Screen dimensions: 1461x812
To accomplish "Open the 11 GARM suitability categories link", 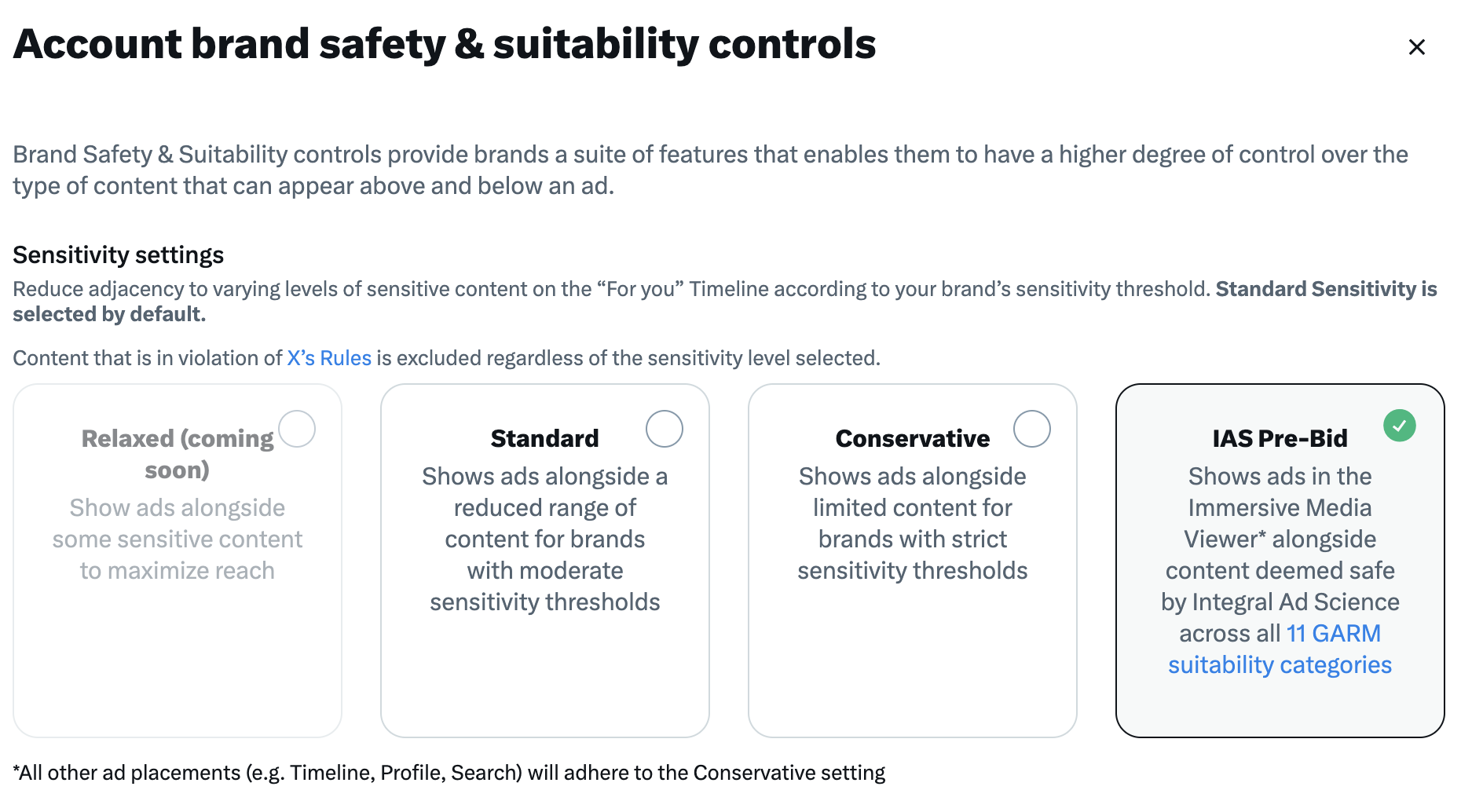I will click(1280, 649).
